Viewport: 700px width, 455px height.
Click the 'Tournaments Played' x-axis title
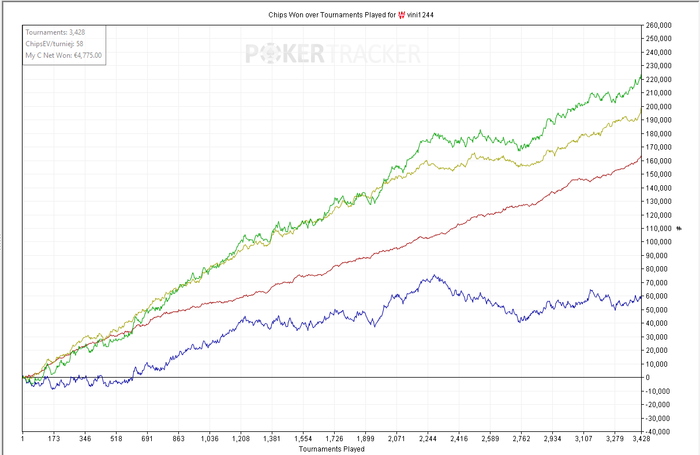pos(332,449)
